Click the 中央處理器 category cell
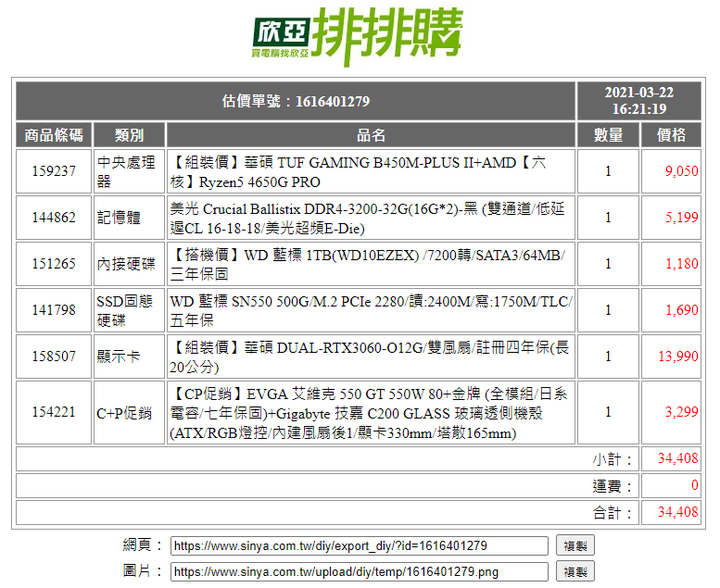The height and width of the screenshot is (588, 720). (x=129, y=171)
